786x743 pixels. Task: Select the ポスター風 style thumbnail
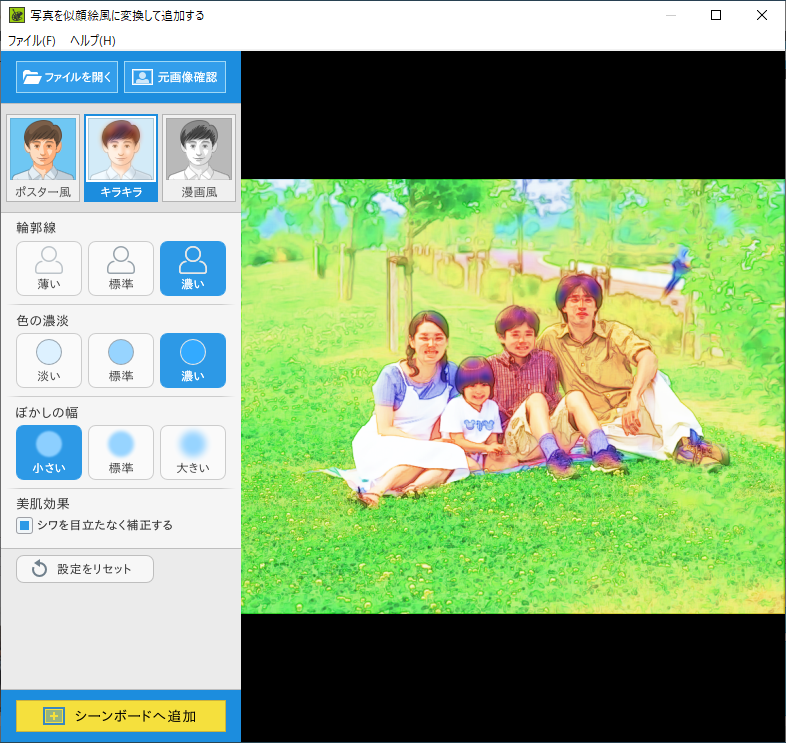tap(43, 158)
